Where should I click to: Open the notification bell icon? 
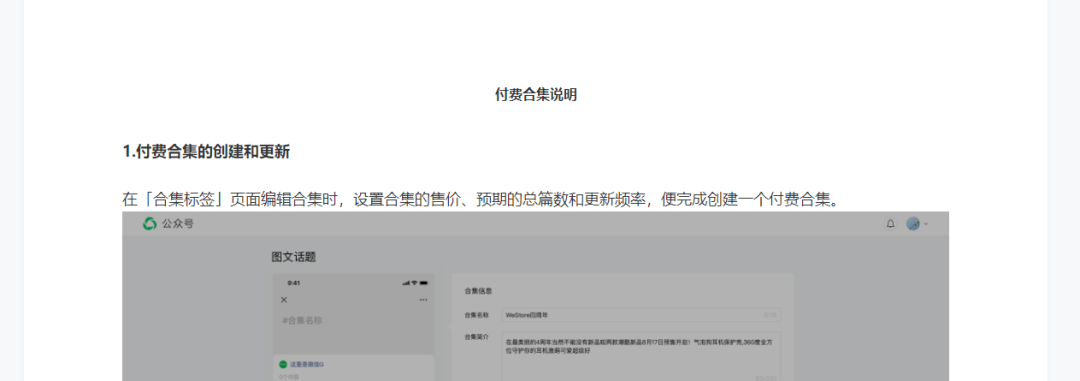[x=891, y=224]
